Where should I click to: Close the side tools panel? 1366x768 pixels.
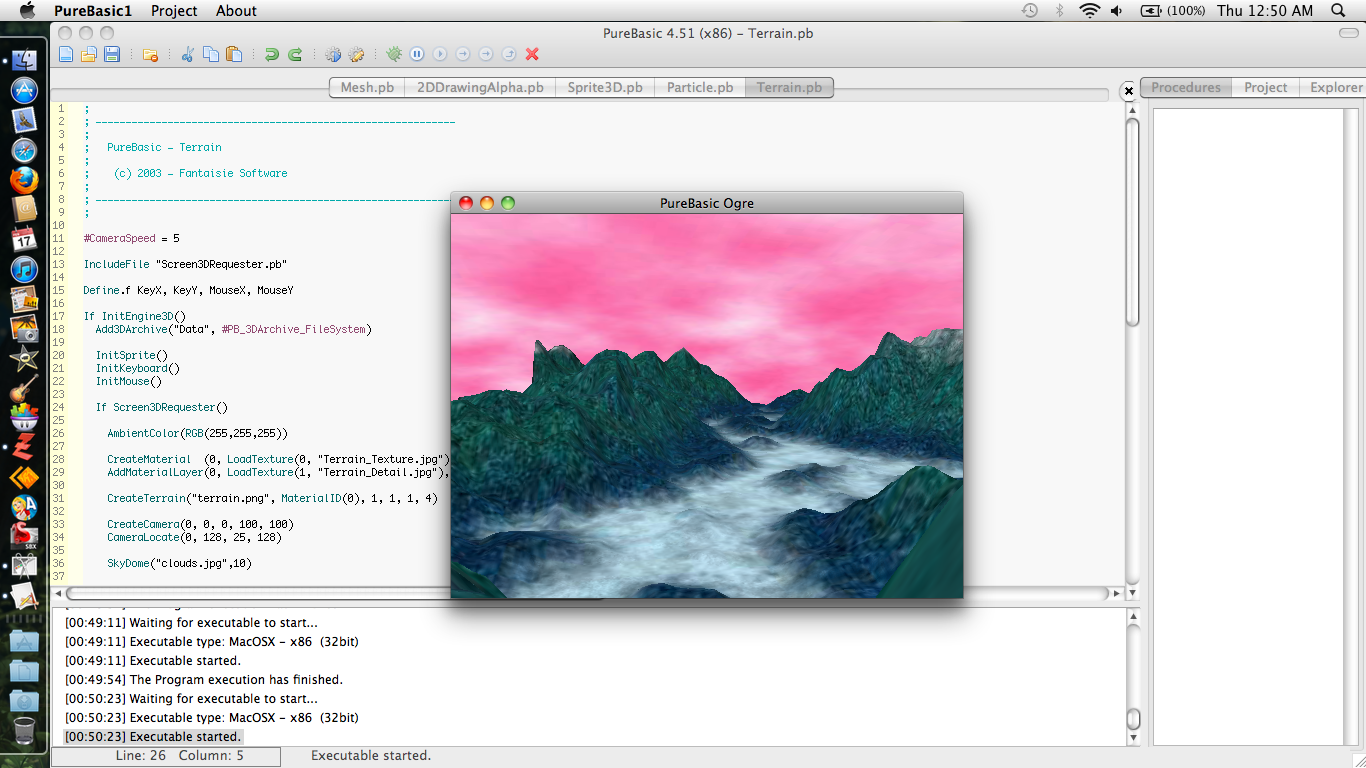[1129, 91]
